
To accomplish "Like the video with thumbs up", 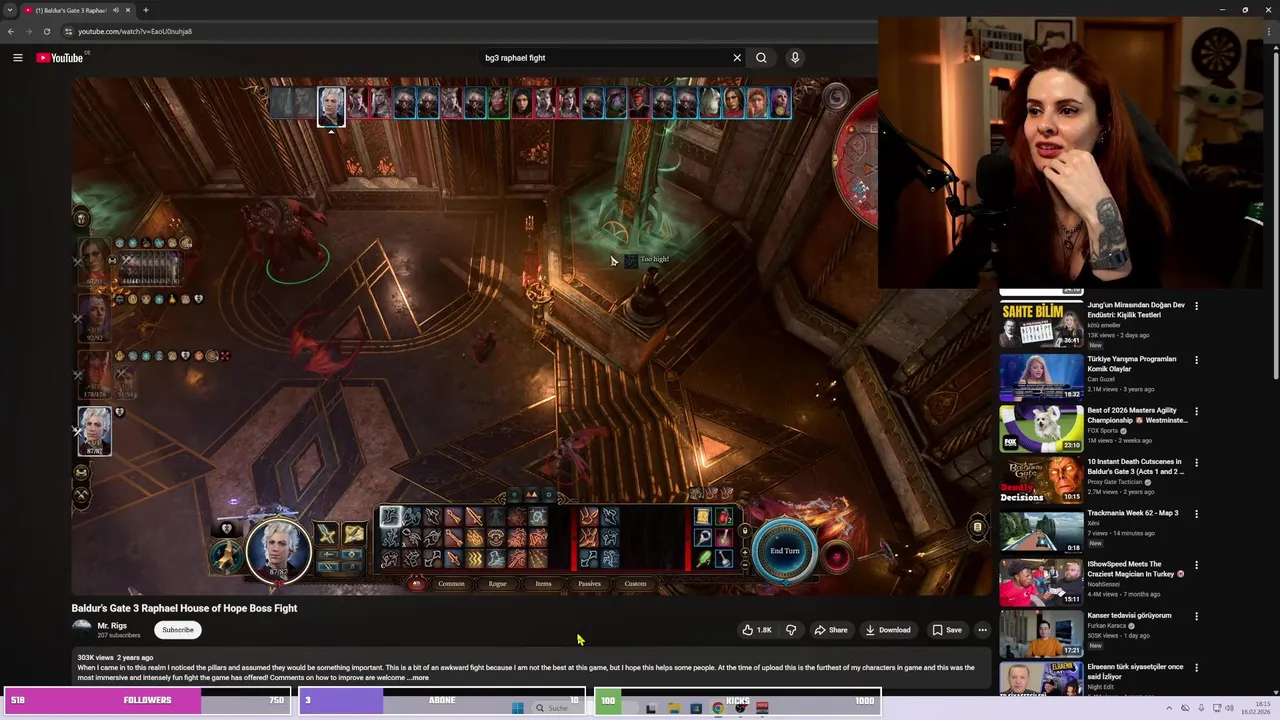I will [757, 630].
